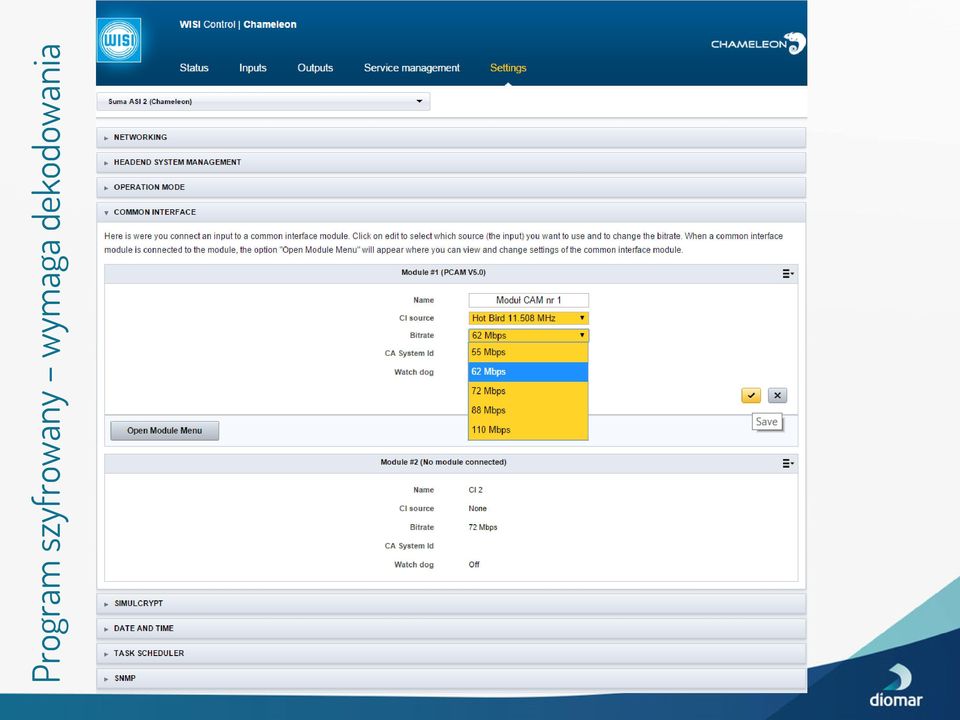This screenshot has height=720, width=960.
Task: Expand the Networking section
Action: coord(451,137)
